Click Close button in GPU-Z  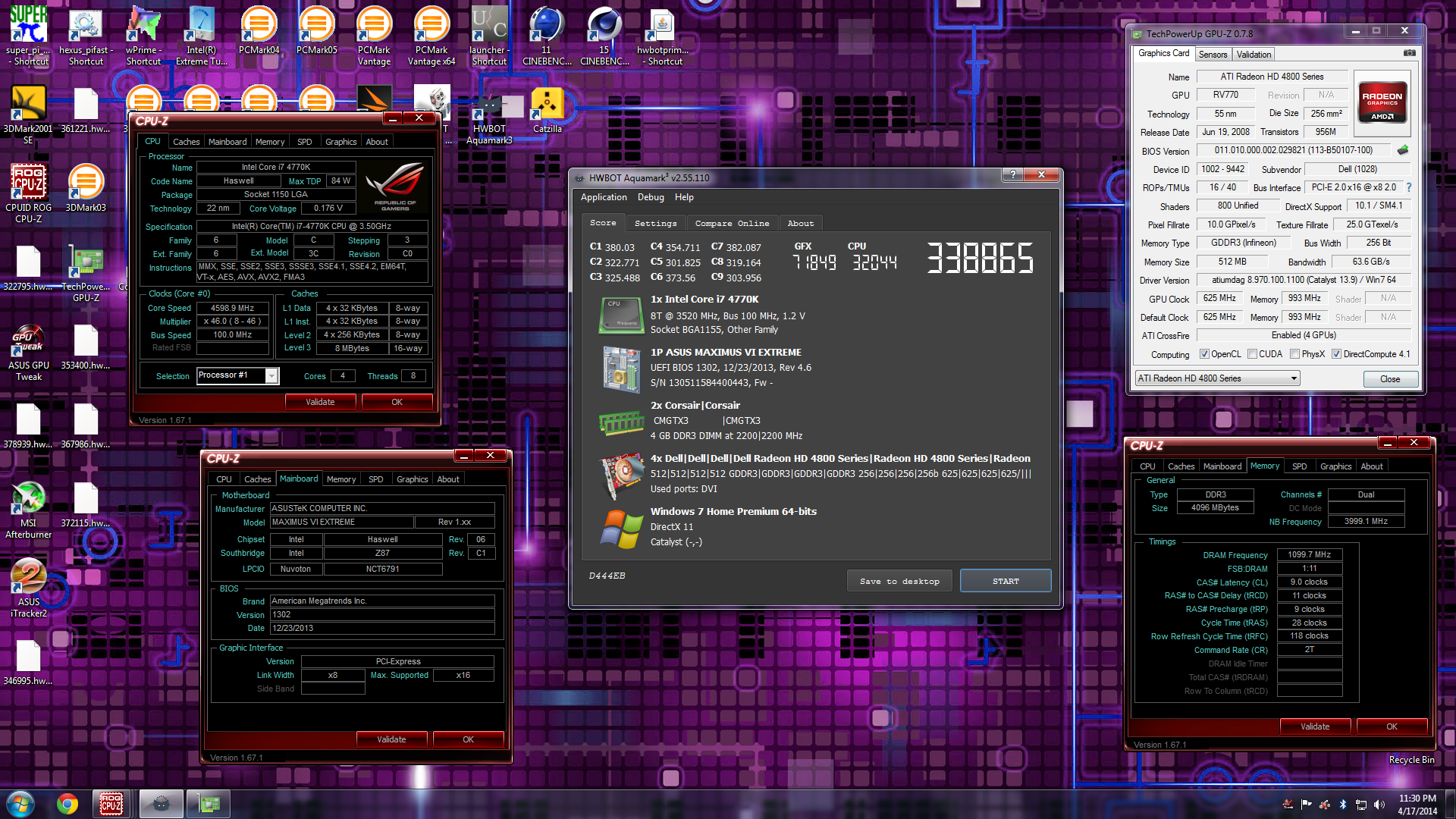[1390, 379]
